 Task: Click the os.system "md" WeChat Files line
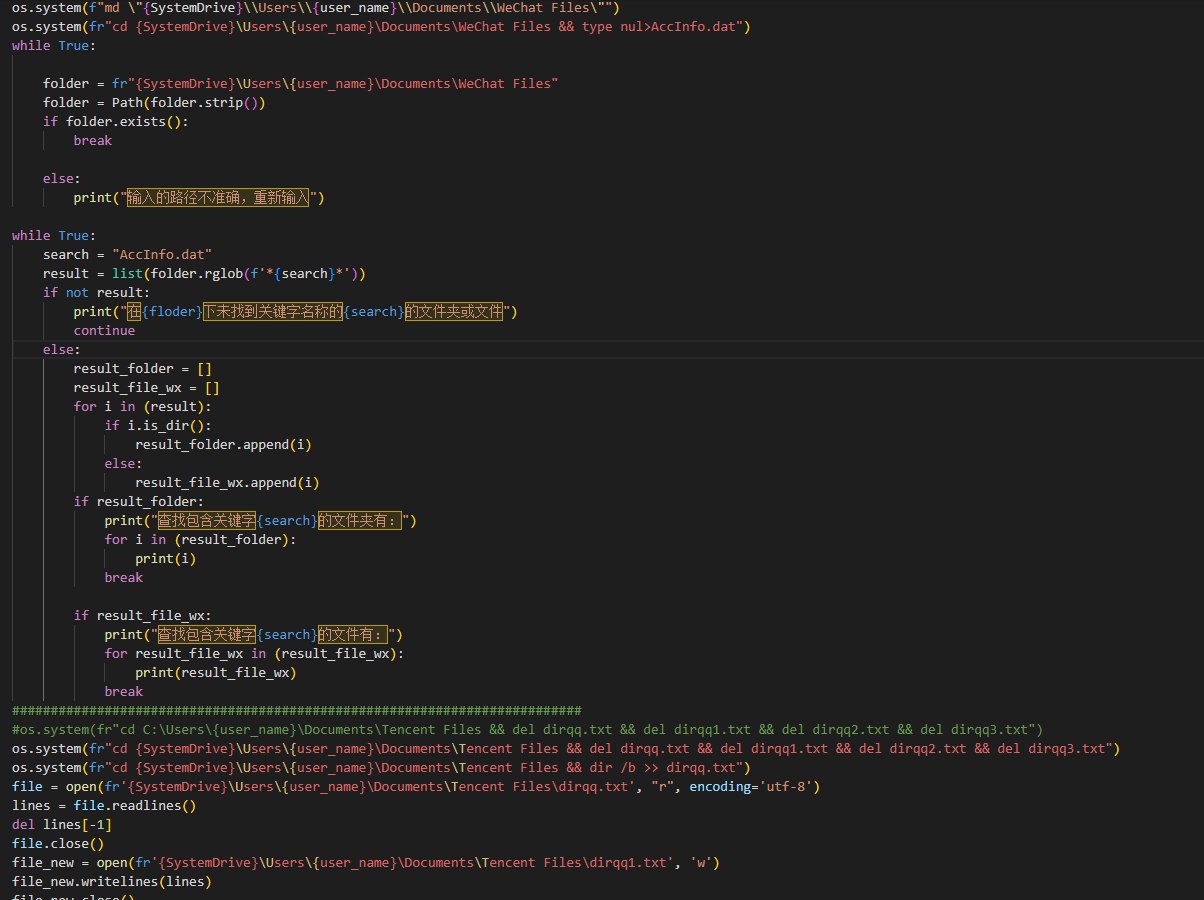coord(315,7)
